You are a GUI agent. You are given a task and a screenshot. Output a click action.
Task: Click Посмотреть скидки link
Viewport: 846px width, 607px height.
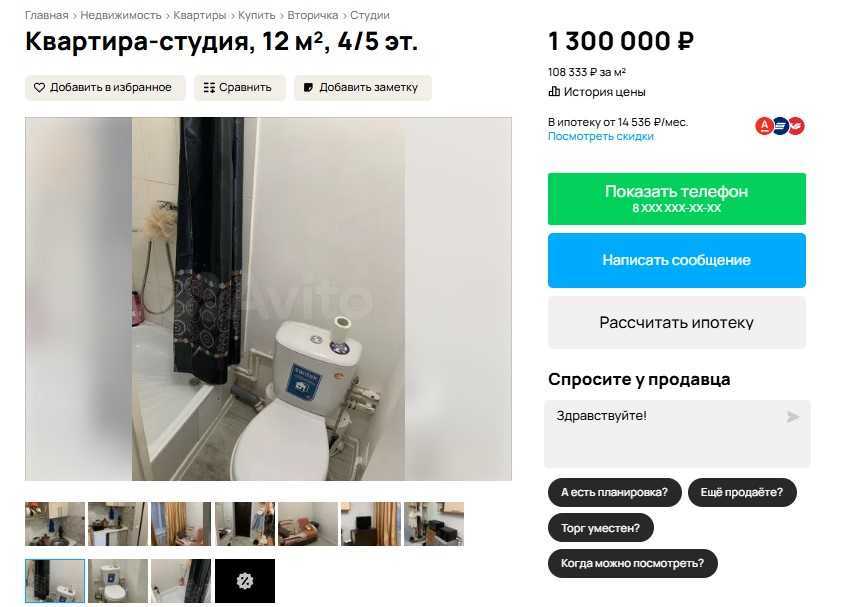pos(601,137)
